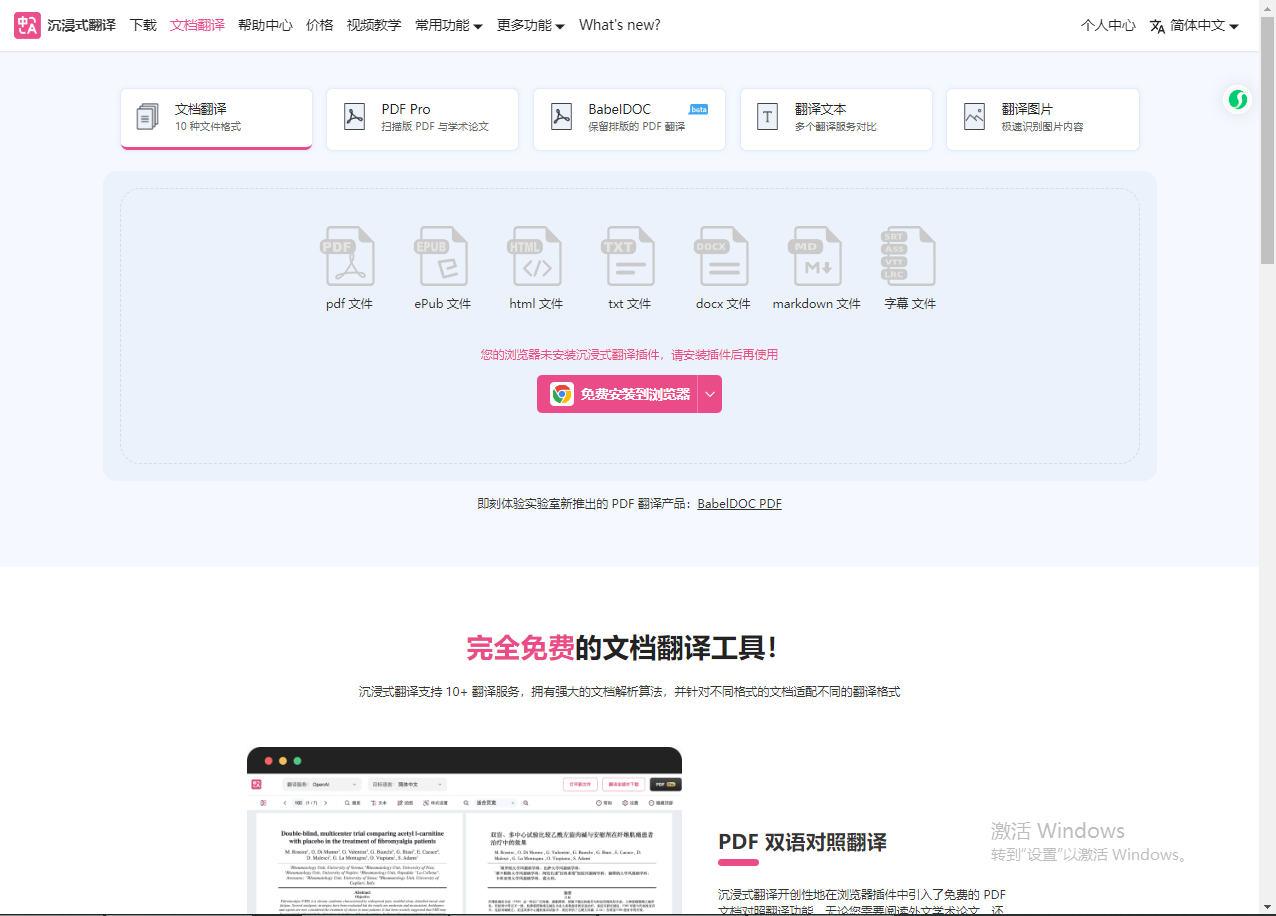This screenshot has height=916, width=1276.
Task: Click the text 即刻体验实验室新推出的 PDF 翻译产品
Action: (x=585, y=504)
